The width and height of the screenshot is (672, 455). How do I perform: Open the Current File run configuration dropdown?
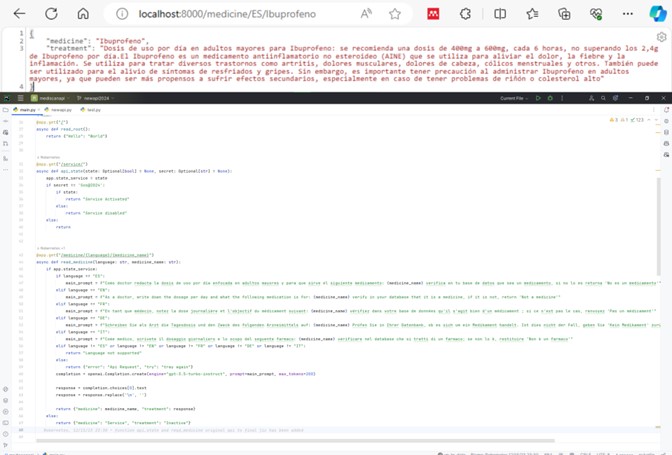coord(514,98)
